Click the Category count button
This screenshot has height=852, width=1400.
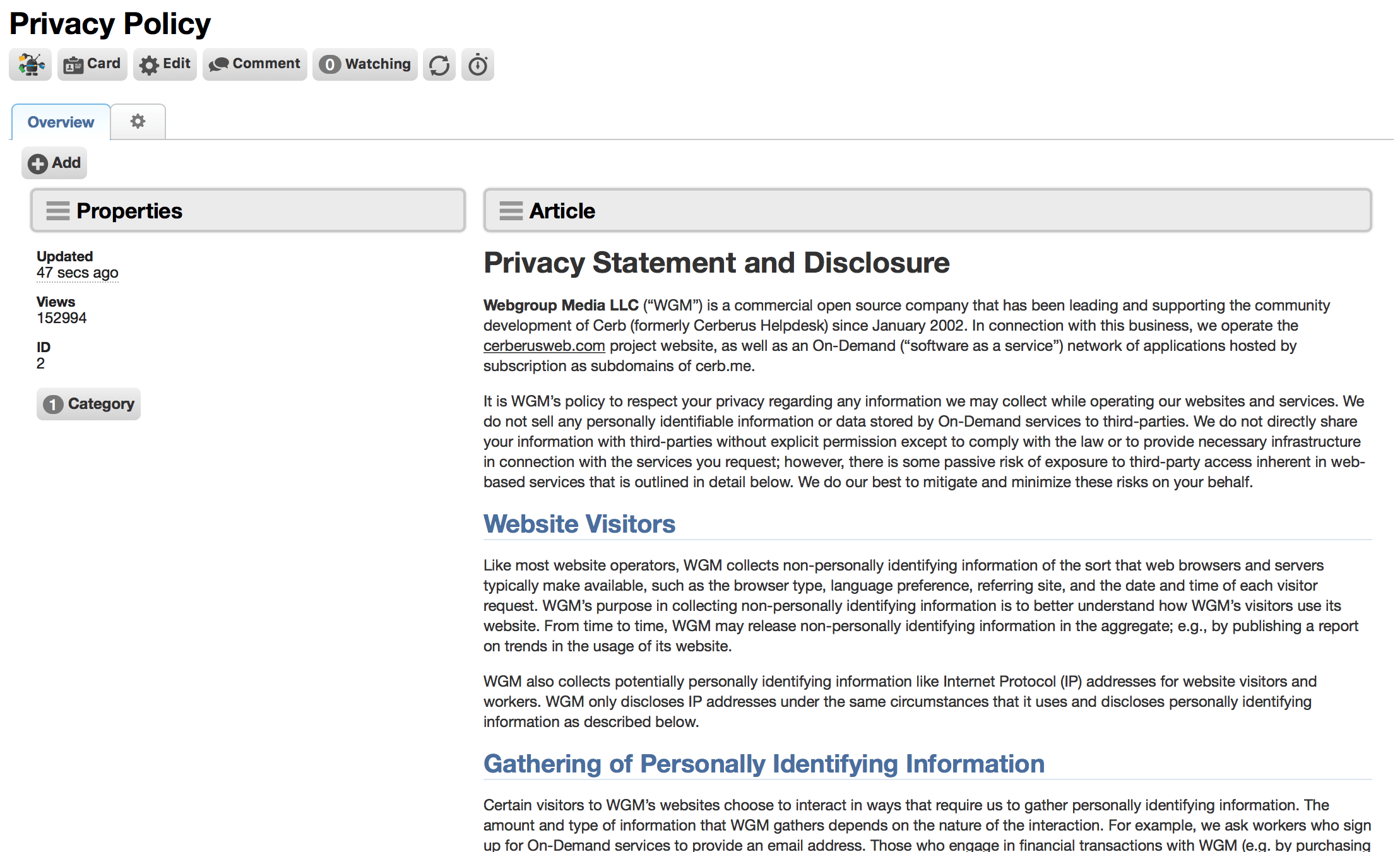[x=88, y=404]
